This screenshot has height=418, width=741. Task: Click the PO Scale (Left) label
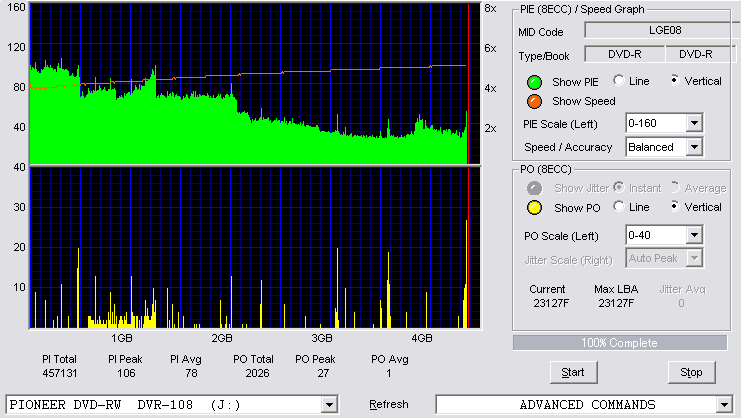[x=561, y=236]
